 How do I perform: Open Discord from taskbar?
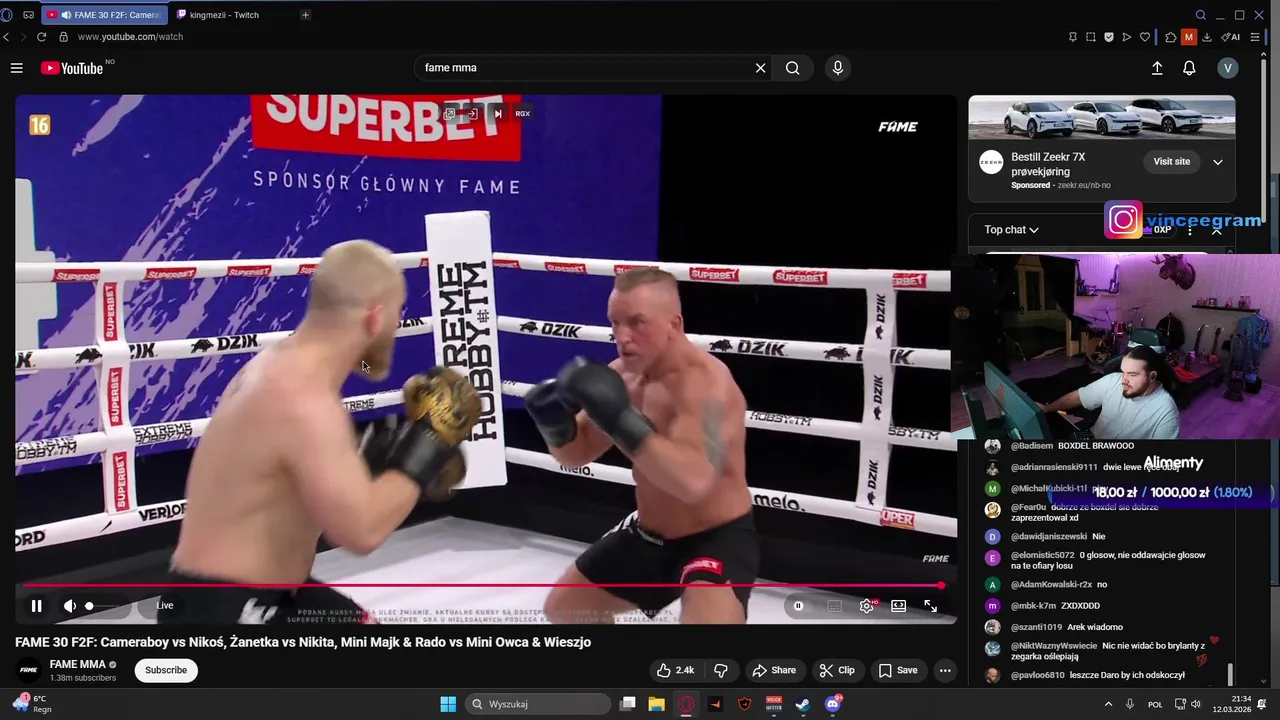[833, 704]
